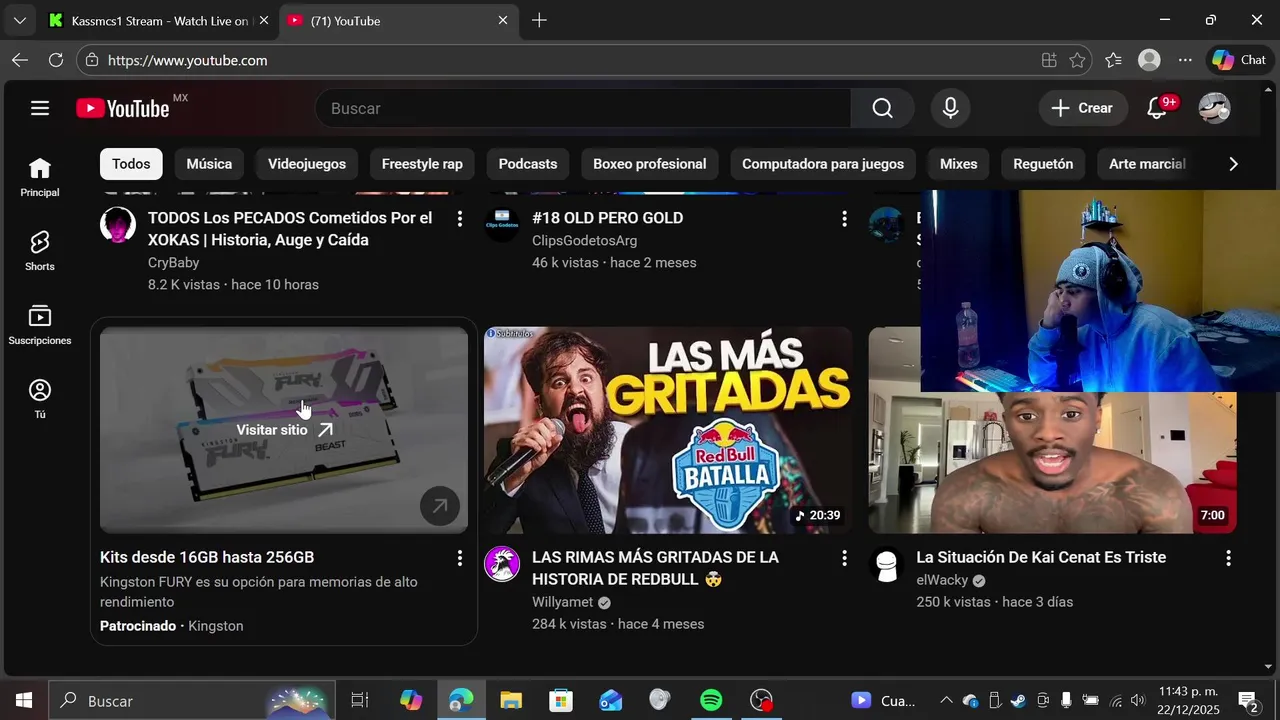Open the account avatar menu in YouTube
This screenshot has height=720, width=1280.
[1214, 108]
